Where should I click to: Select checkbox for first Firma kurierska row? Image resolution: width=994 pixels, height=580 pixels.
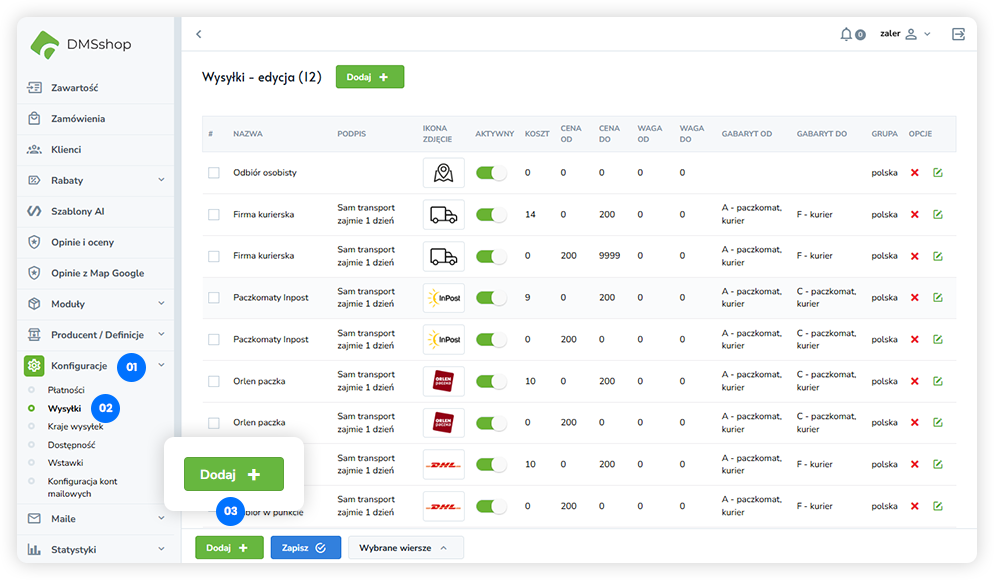click(x=213, y=215)
